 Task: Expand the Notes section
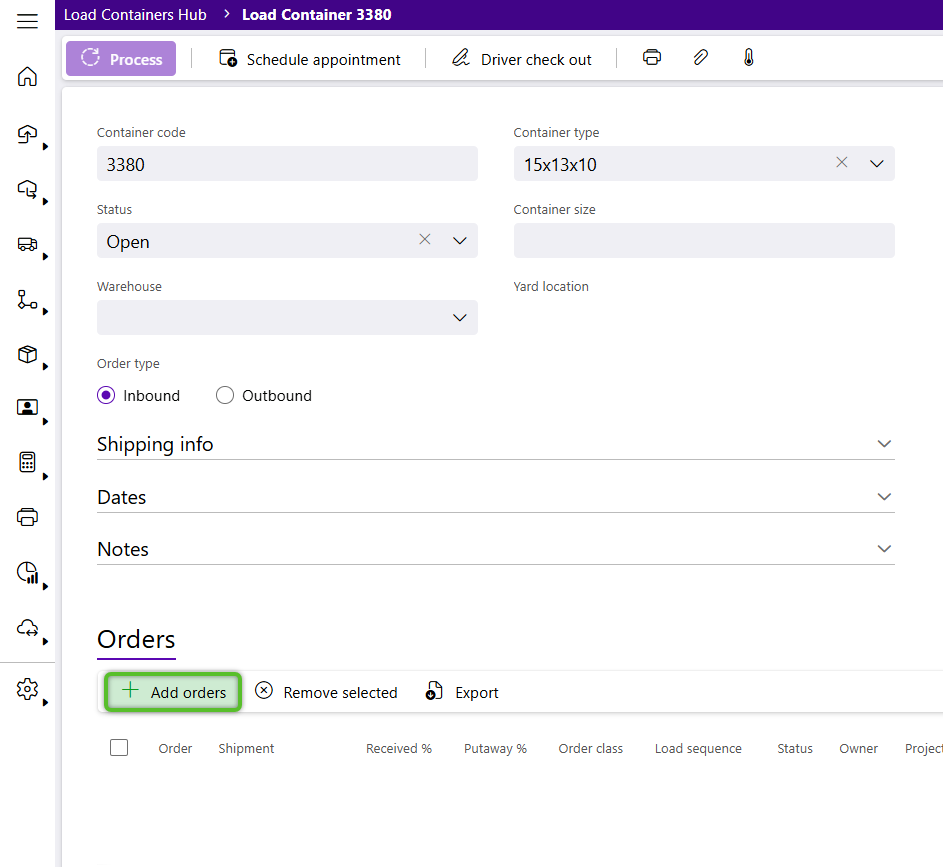coord(496,549)
